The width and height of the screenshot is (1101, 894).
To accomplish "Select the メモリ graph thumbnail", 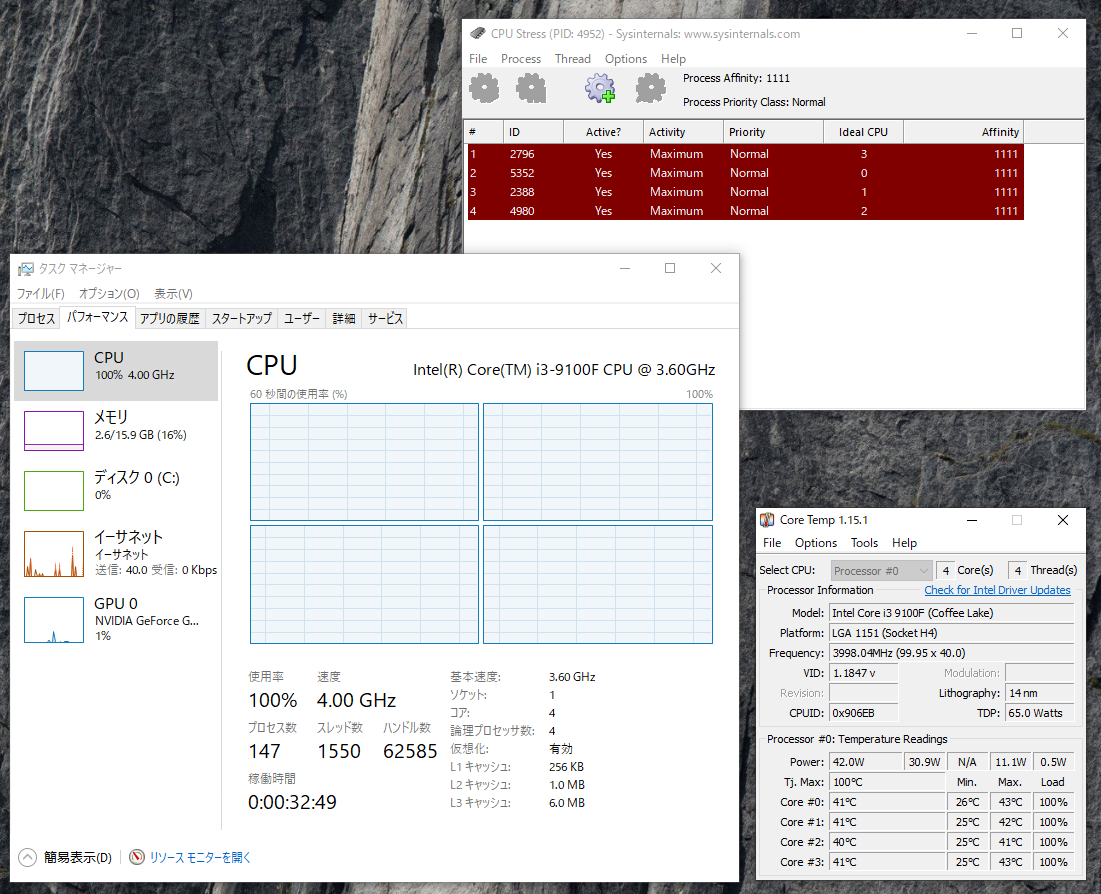I will coord(54,430).
